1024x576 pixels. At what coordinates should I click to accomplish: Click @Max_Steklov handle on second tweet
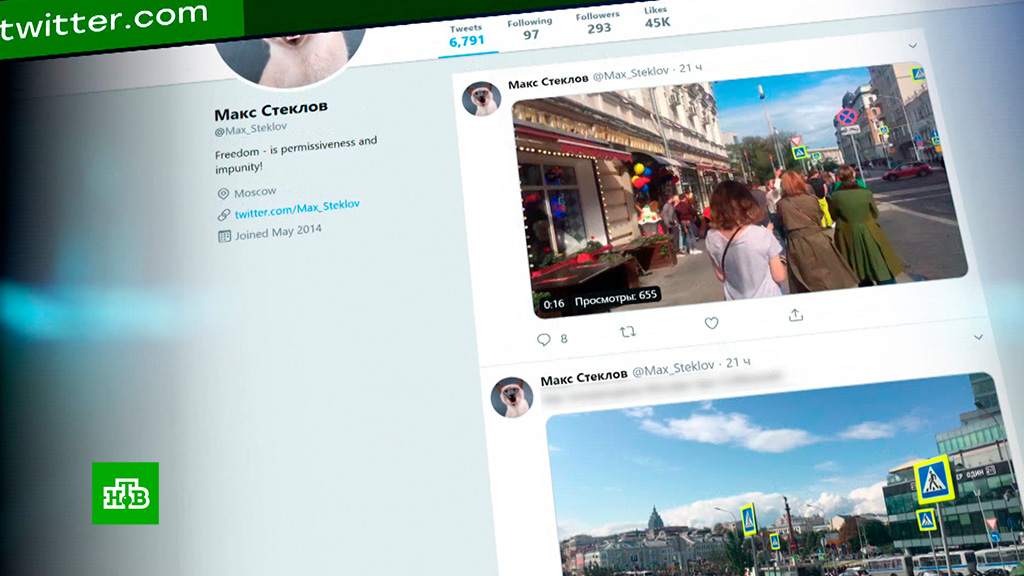[x=673, y=369]
